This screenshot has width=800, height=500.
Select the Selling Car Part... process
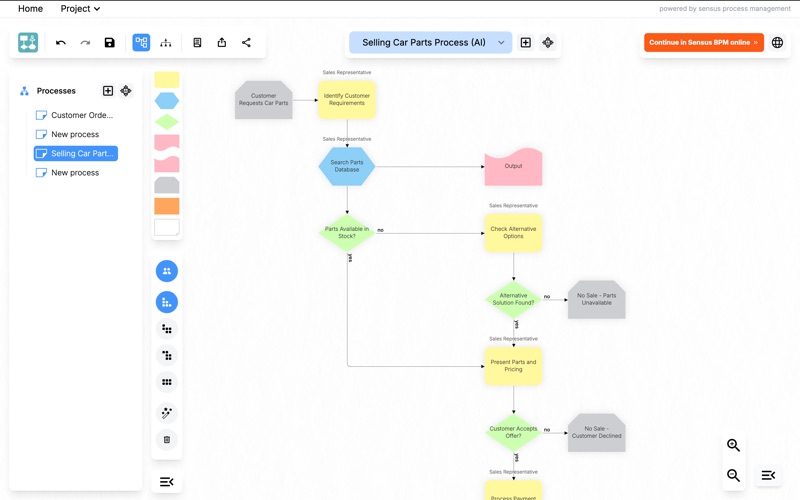point(76,154)
